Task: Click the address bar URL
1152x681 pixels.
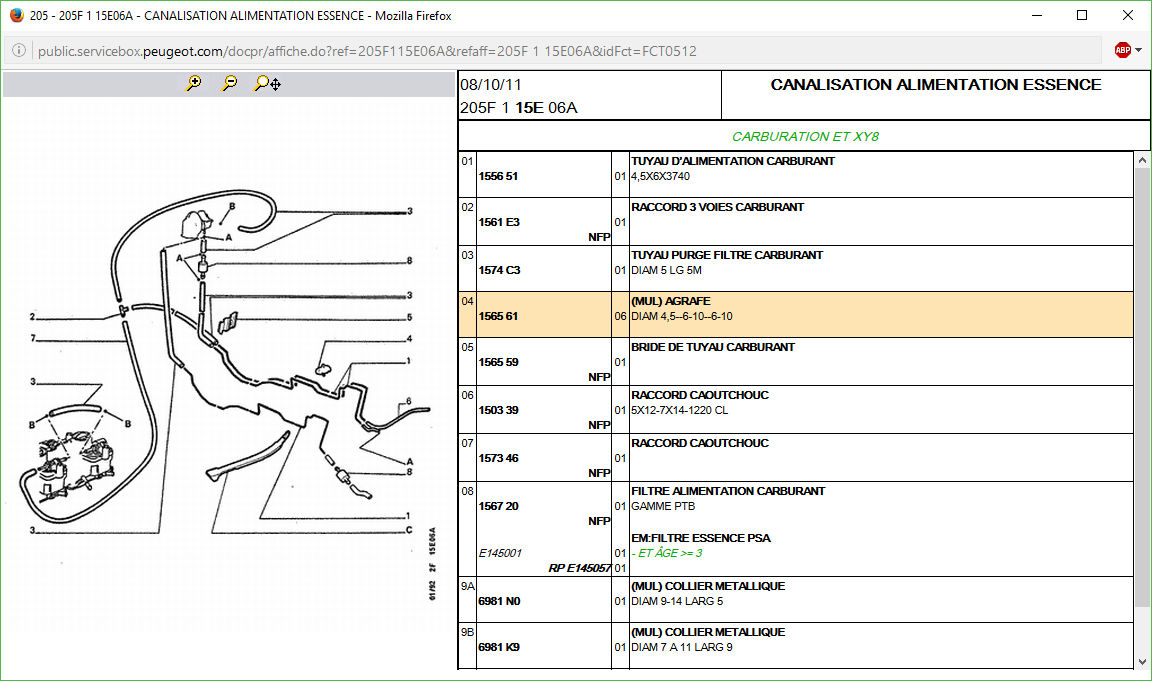Action: tap(367, 51)
